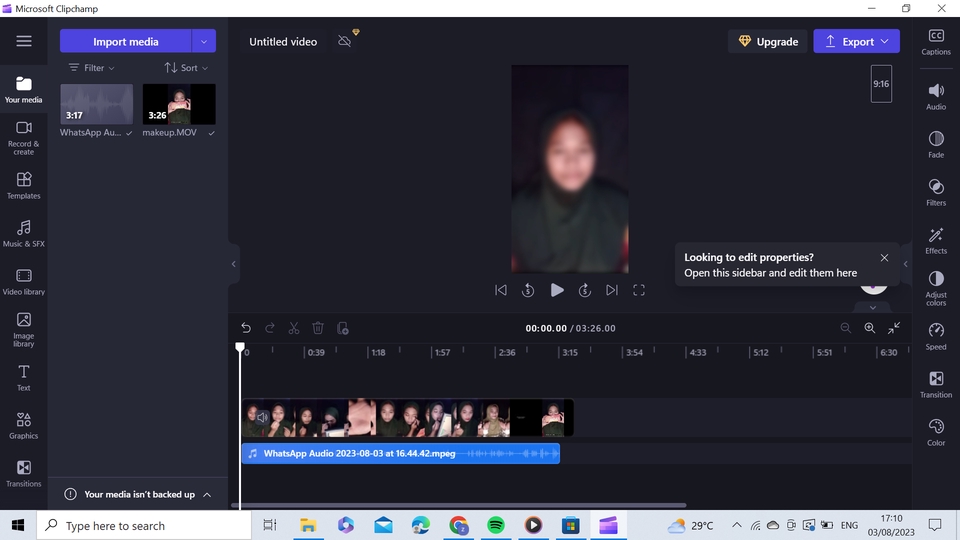
Task: Fit timeline to screen
Action: (x=894, y=328)
